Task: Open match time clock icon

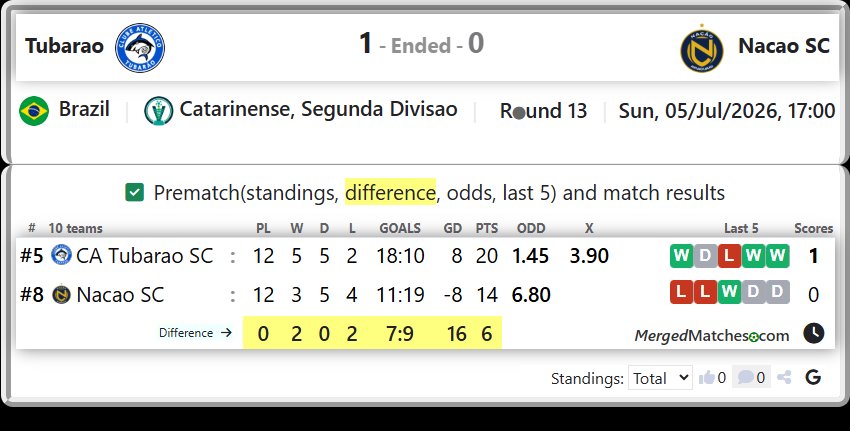Action: coord(814,333)
